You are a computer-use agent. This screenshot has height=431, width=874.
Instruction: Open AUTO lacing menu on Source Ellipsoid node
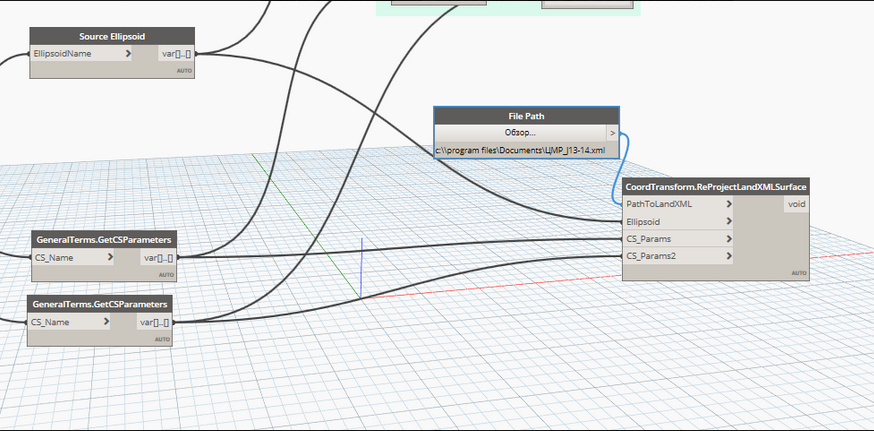coord(184,71)
